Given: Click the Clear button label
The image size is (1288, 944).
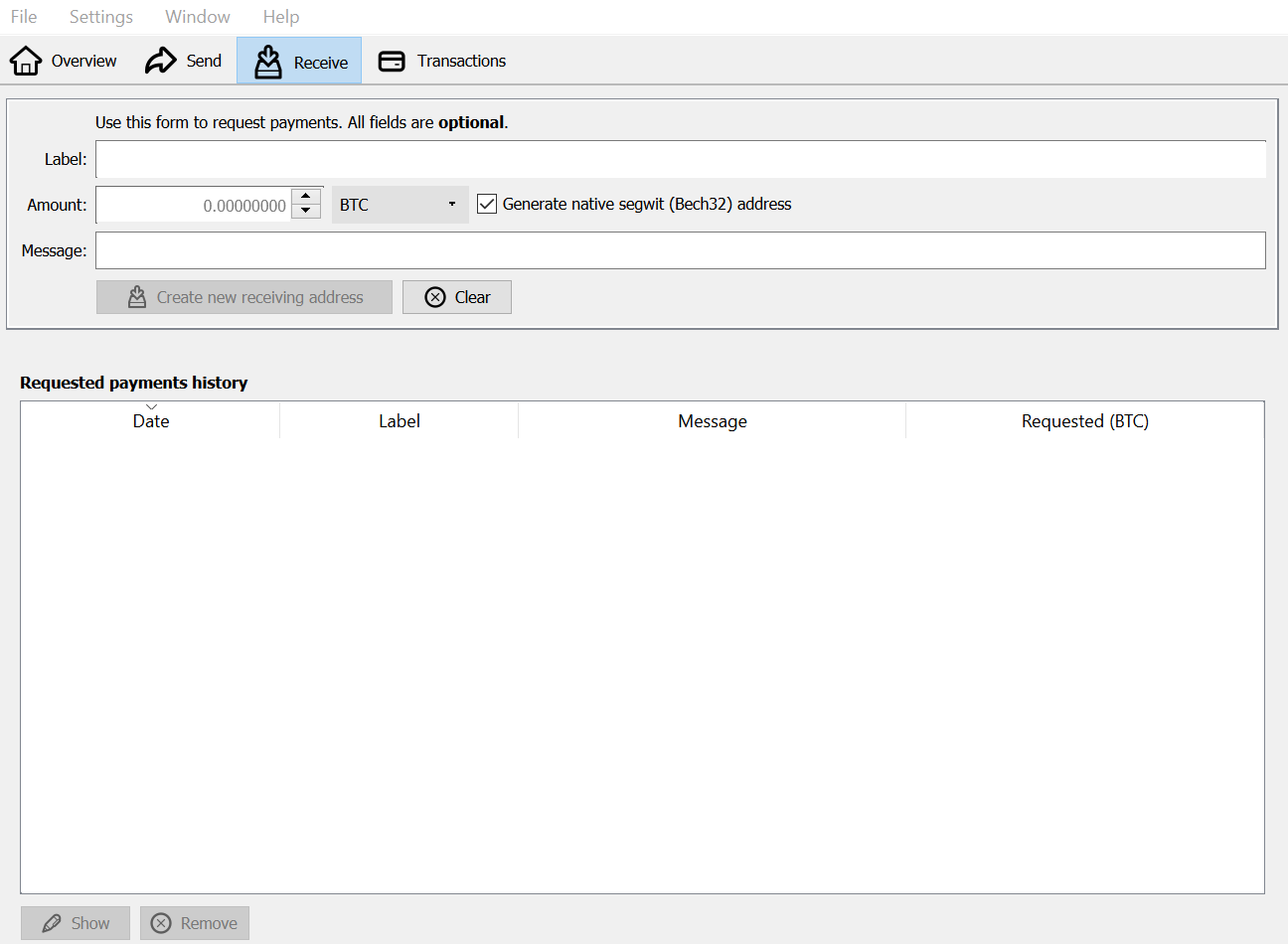Looking at the screenshot, I should (x=472, y=297).
